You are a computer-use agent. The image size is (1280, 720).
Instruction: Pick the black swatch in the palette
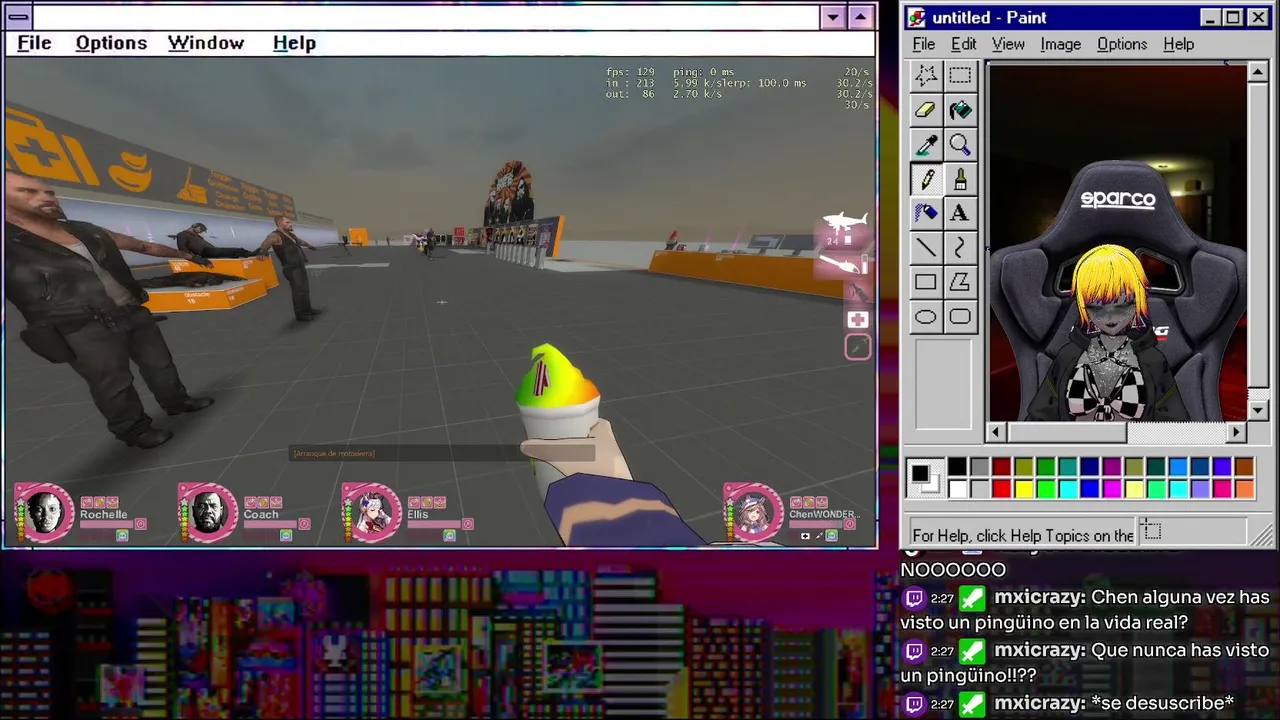(957, 467)
